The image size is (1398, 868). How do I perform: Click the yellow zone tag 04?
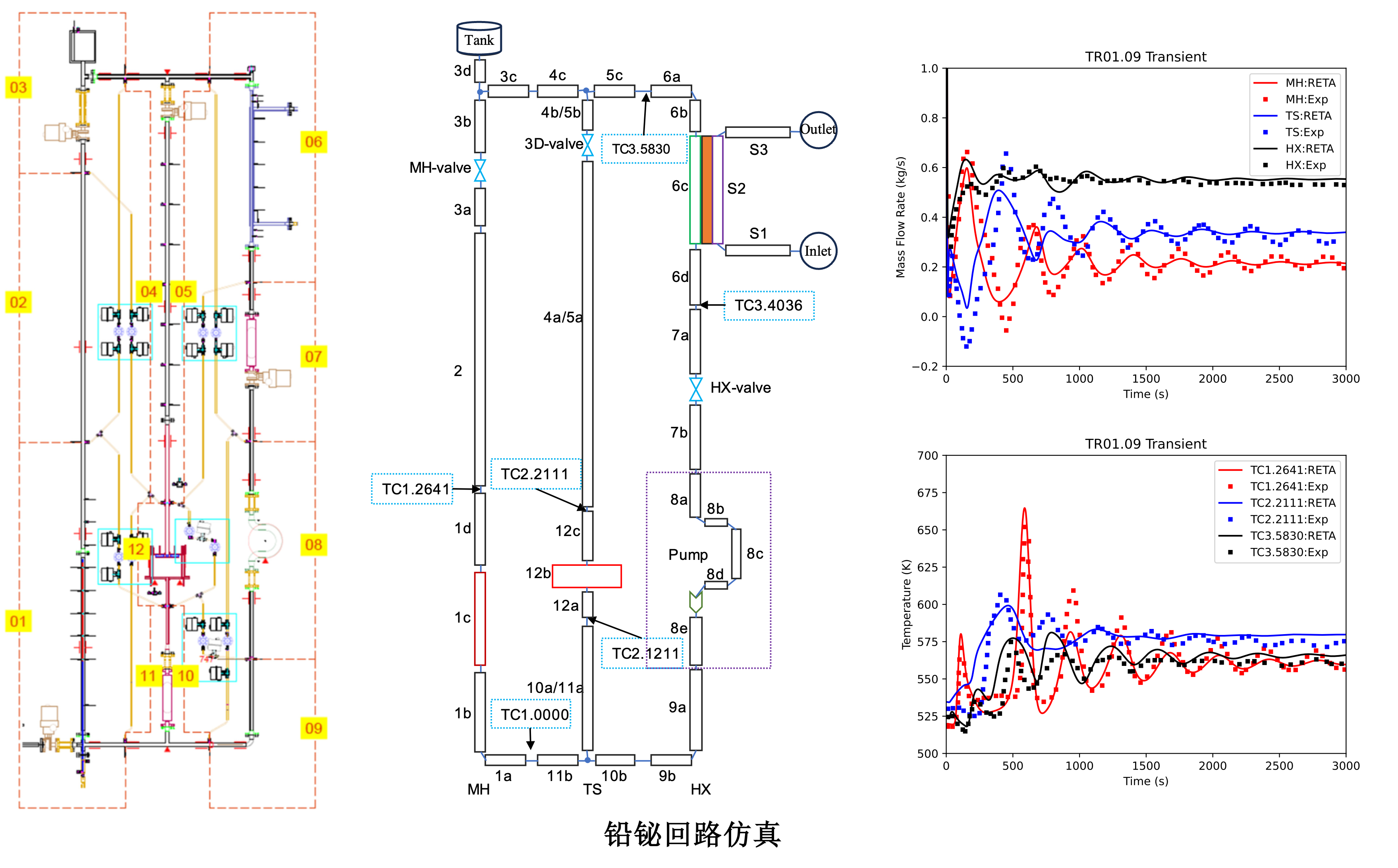click(149, 291)
